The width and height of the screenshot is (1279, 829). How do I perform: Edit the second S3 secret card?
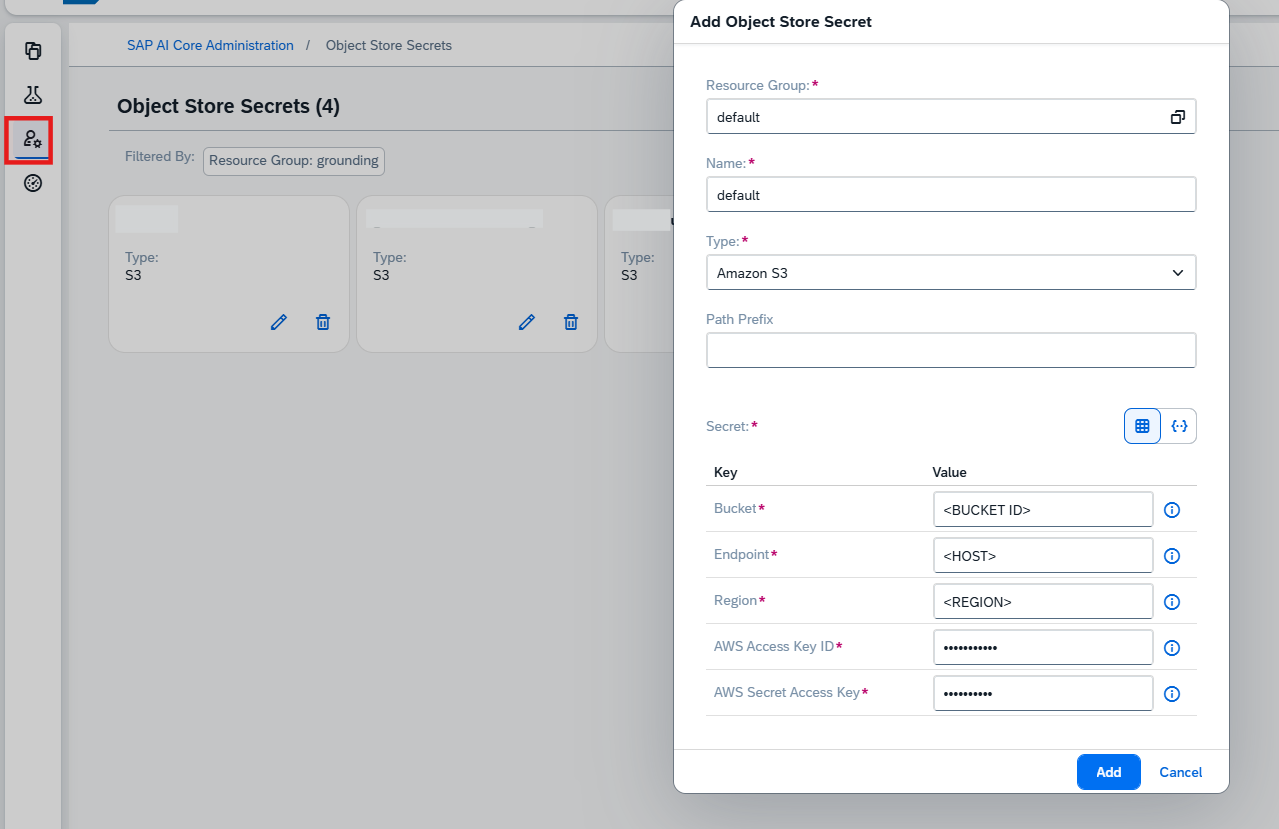527,322
